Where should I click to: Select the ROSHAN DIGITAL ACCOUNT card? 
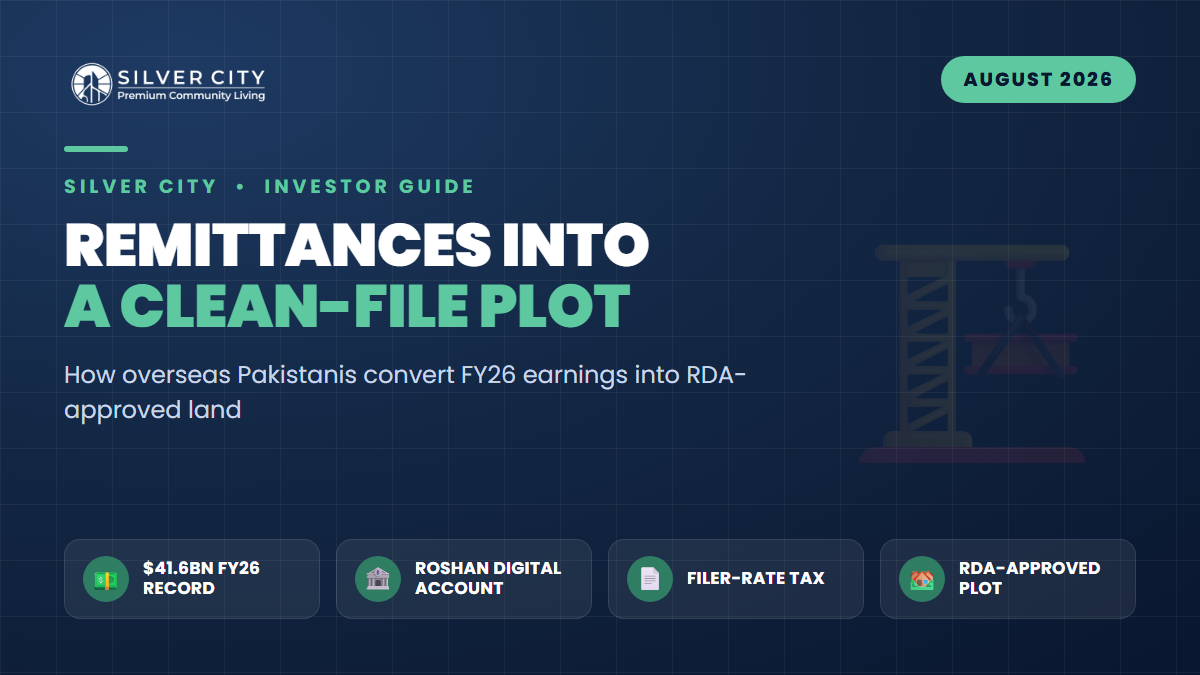[x=464, y=579]
